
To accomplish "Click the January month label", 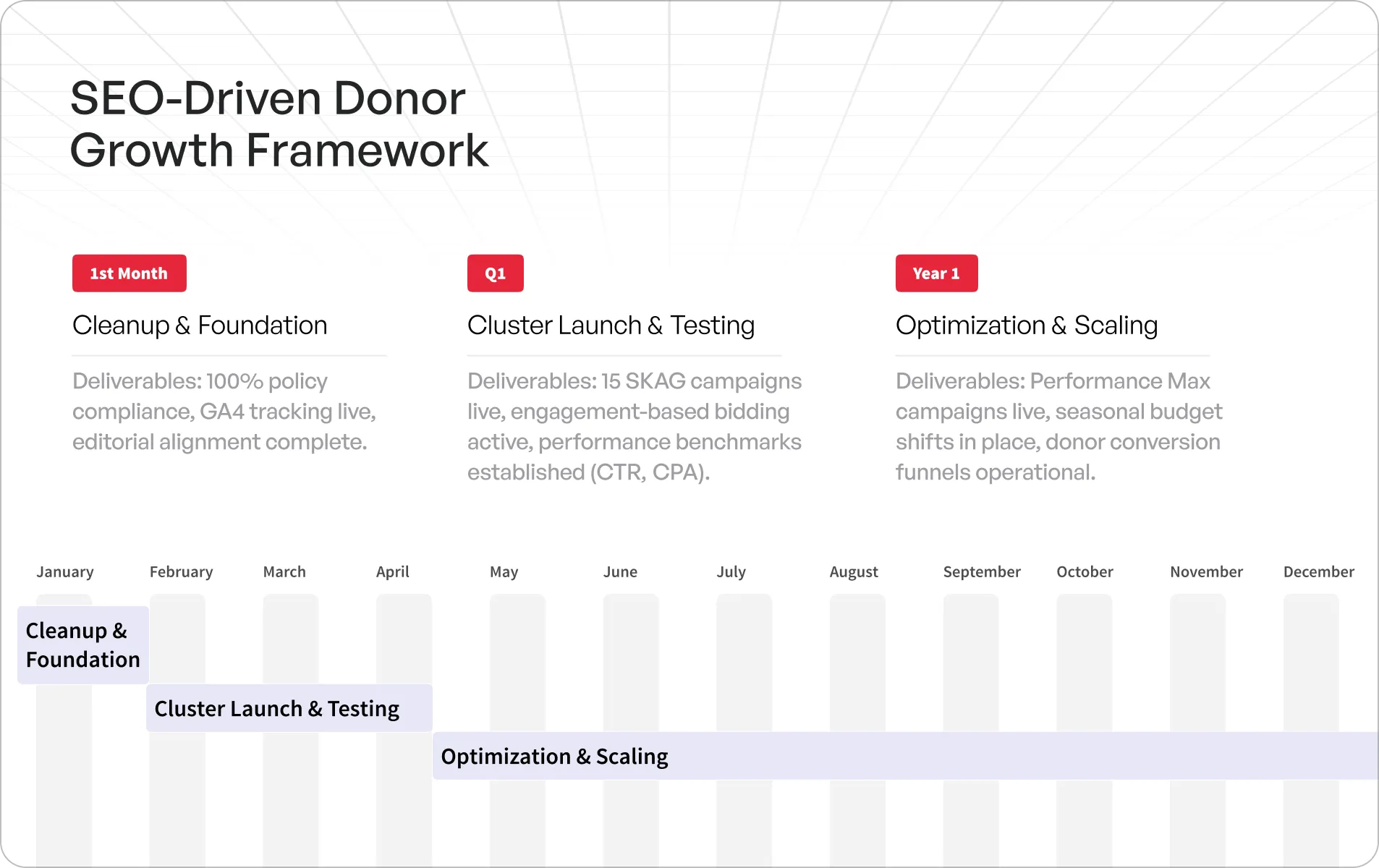I will tap(65, 572).
